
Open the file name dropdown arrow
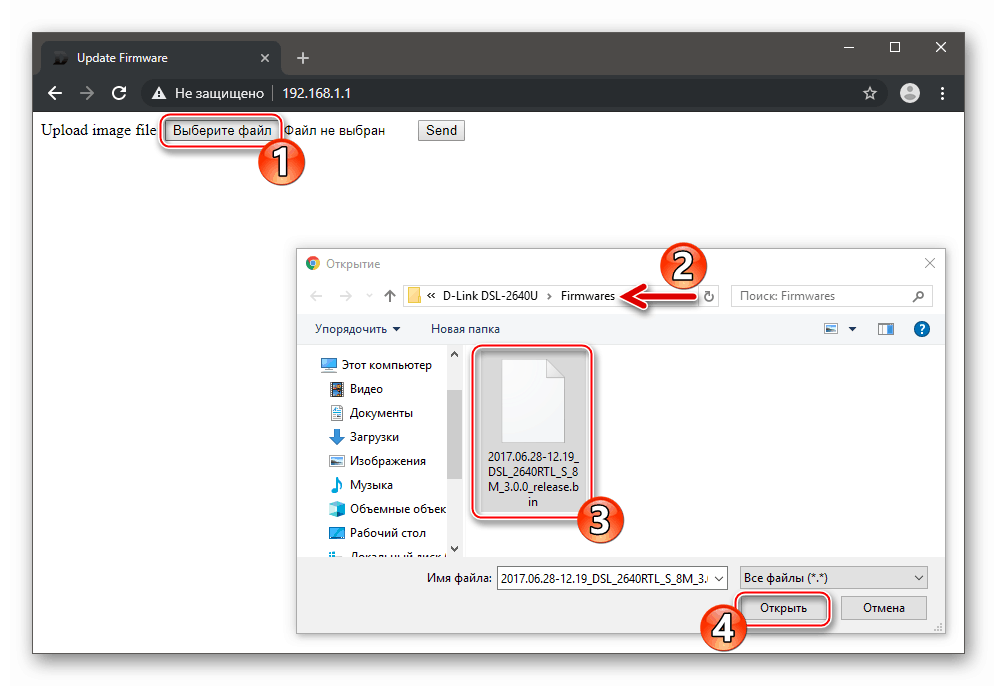point(719,578)
